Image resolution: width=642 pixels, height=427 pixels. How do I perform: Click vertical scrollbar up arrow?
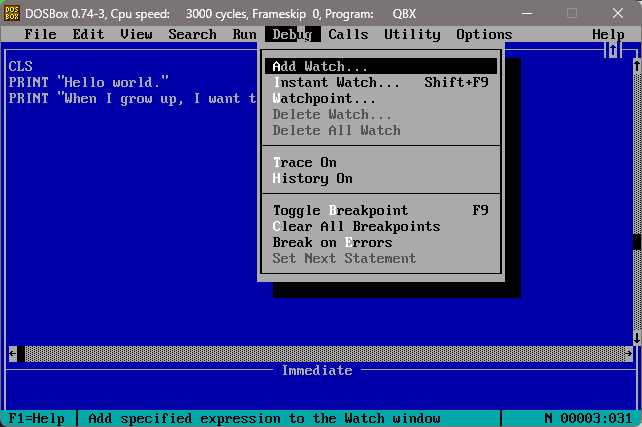(637, 66)
